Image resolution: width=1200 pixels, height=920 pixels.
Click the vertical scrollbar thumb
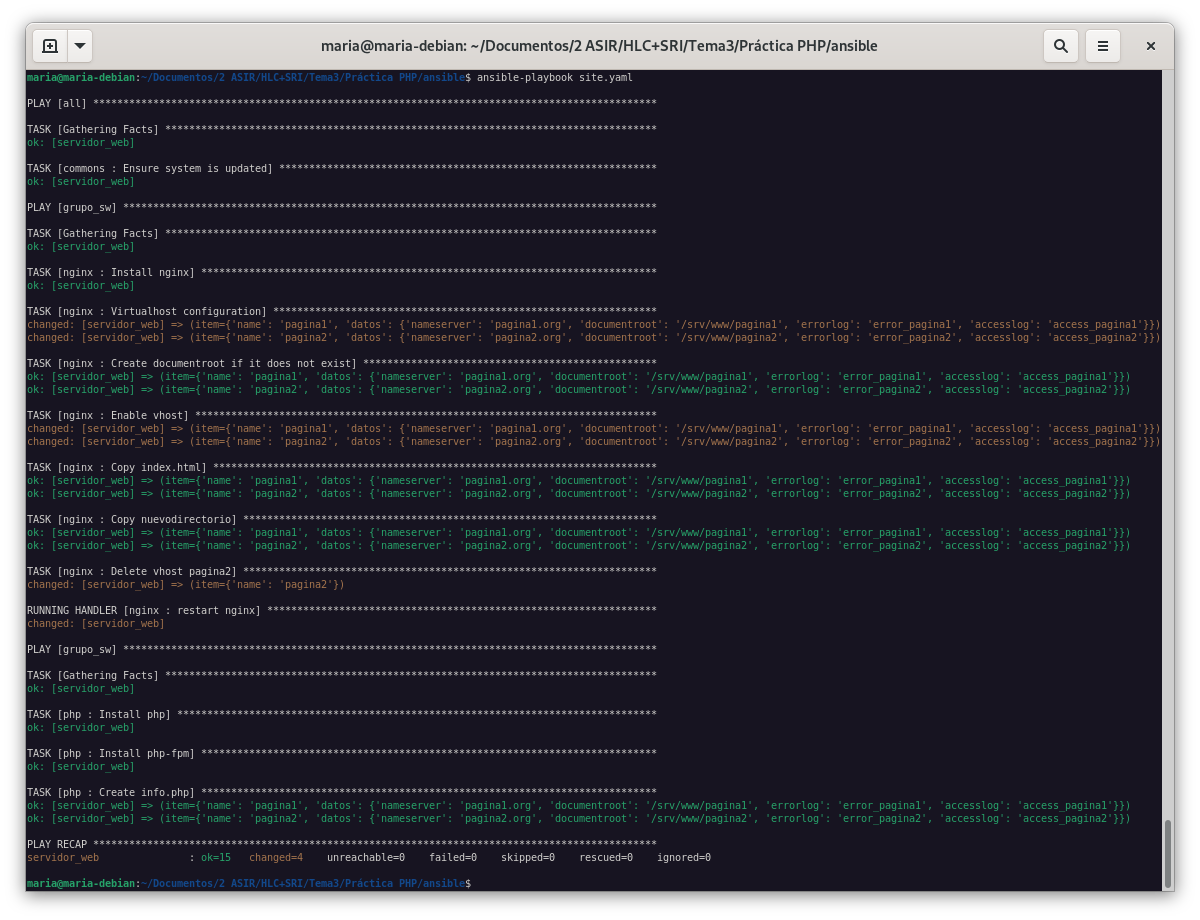[x=1167, y=853]
